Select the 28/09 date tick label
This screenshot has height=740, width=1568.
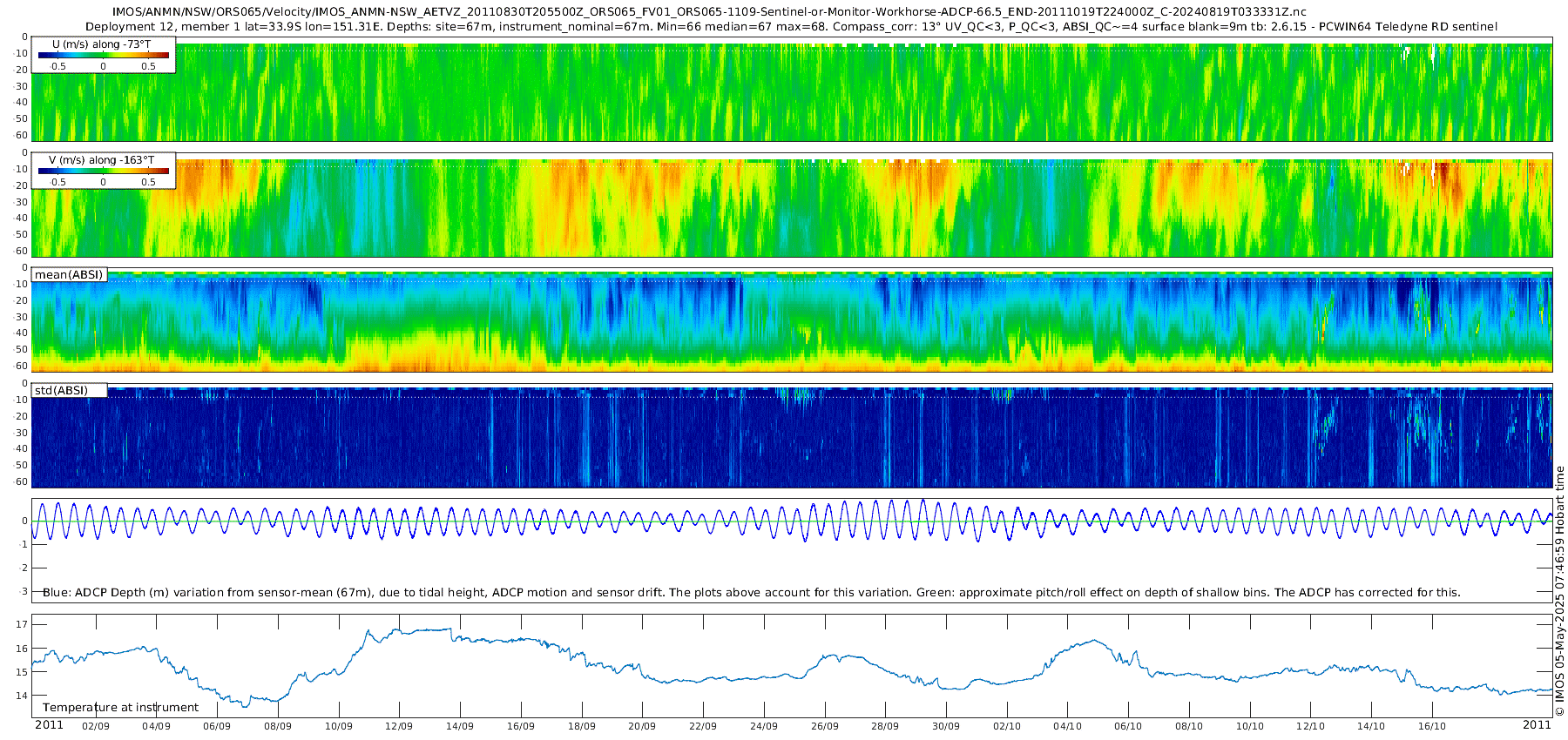pyautogui.click(x=885, y=726)
